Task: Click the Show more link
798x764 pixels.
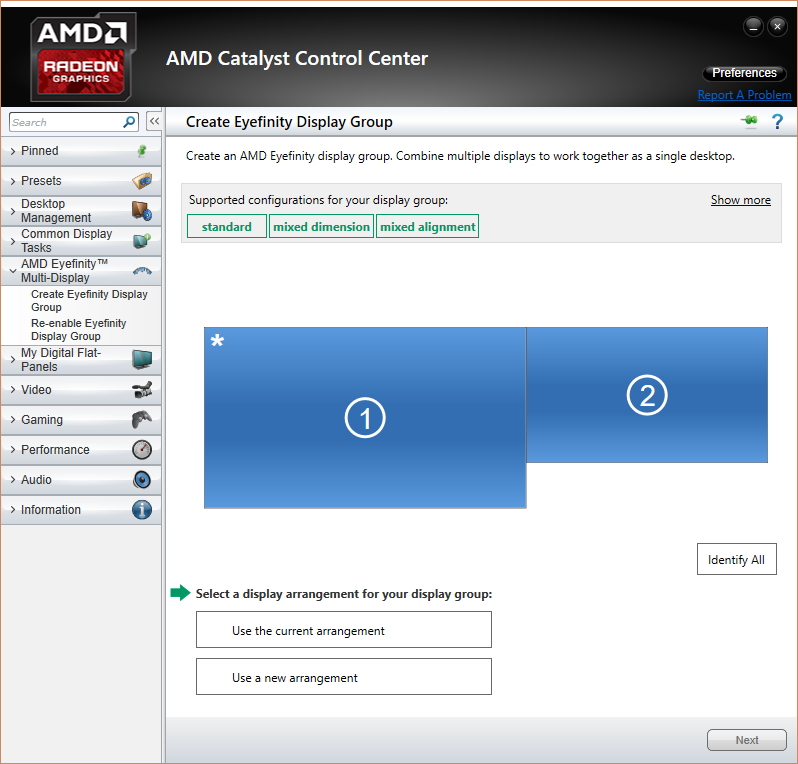Action: coord(740,200)
